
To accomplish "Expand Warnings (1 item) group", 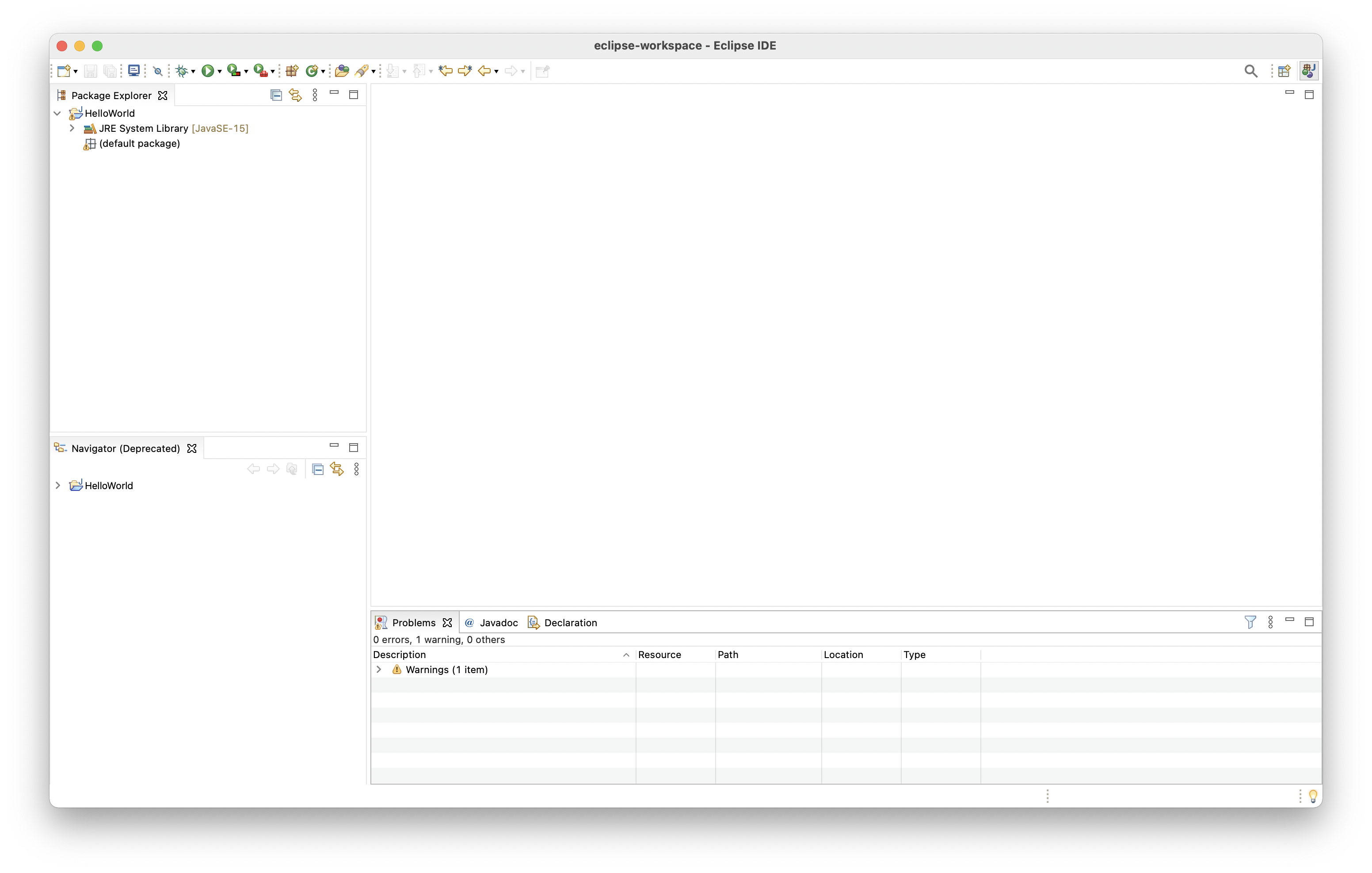I will pyautogui.click(x=379, y=670).
